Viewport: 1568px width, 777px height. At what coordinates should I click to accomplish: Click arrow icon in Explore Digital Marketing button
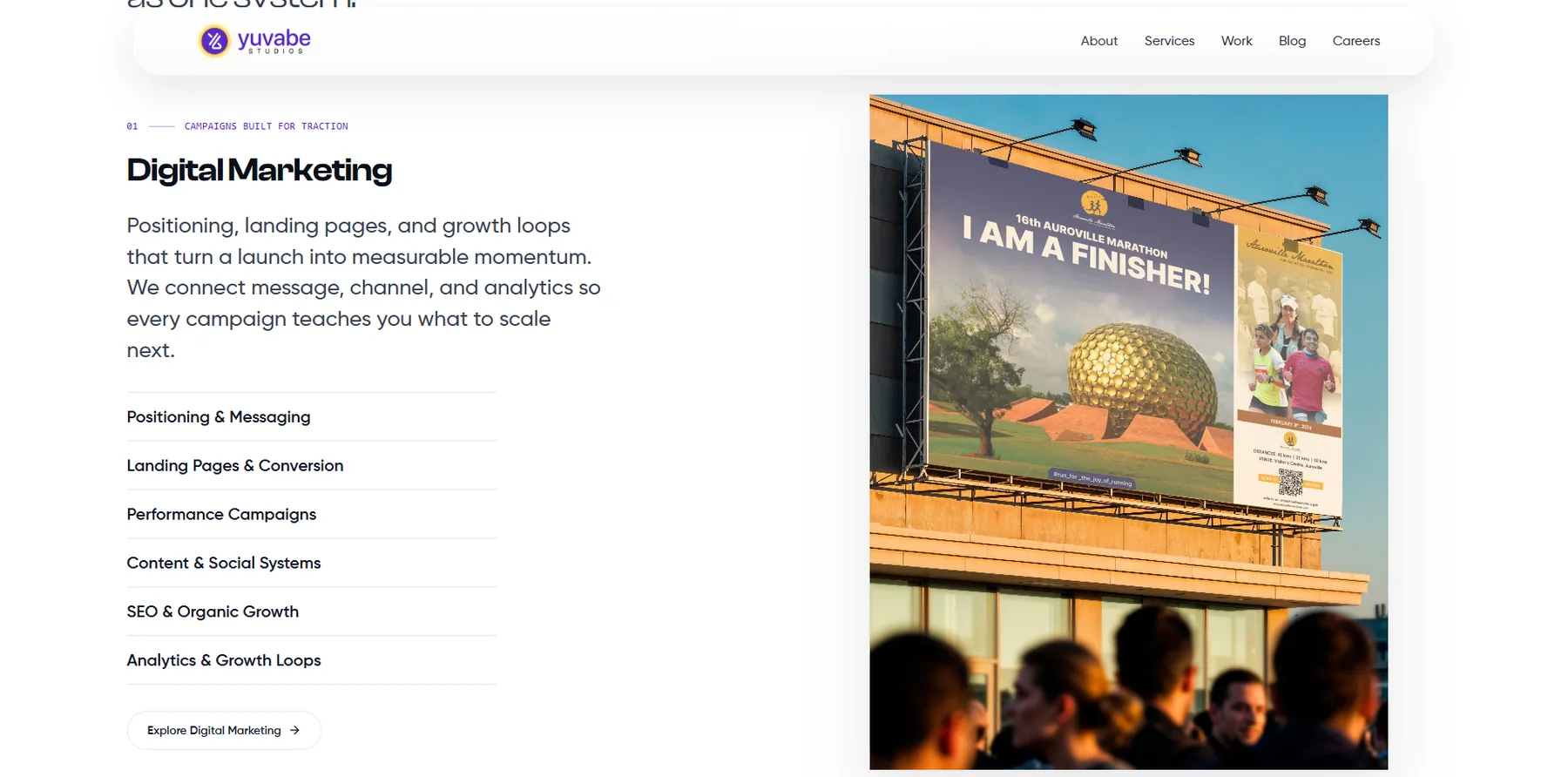pyautogui.click(x=294, y=730)
